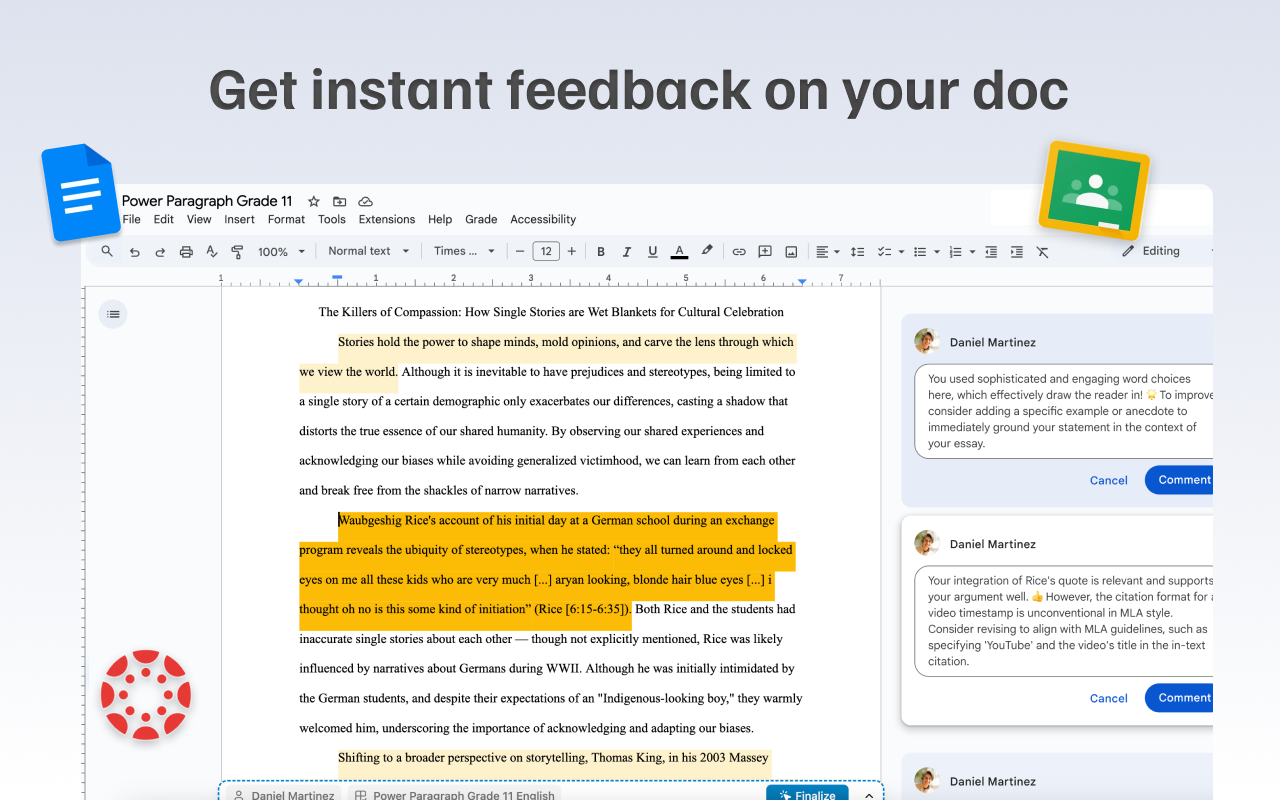1280x800 pixels.
Task: Click Comment on Daniel Martinez's first feedback
Action: (x=1183, y=480)
